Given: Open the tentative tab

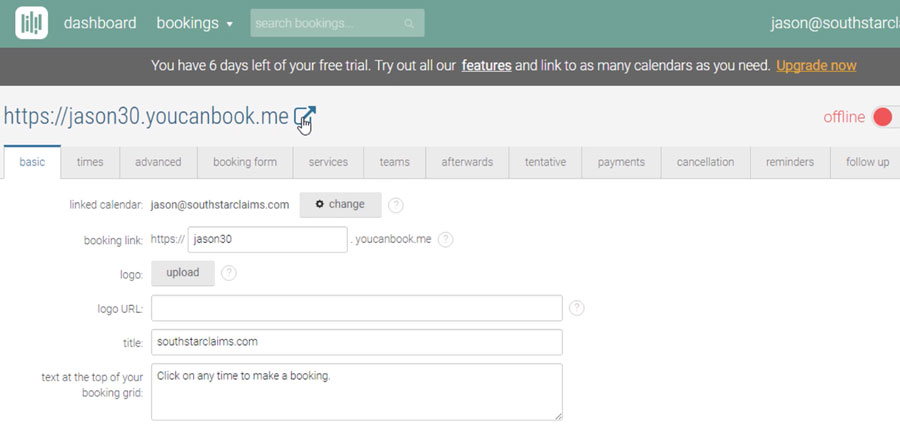Looking at the screenshot, I should click(x=545, y=163).
